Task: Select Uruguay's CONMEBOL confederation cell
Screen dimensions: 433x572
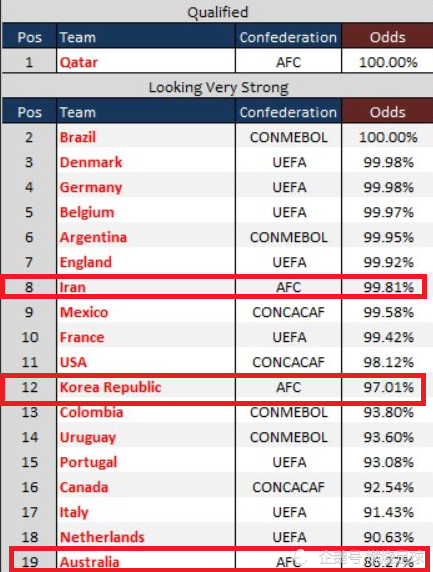Action: (x=288, y=437)
